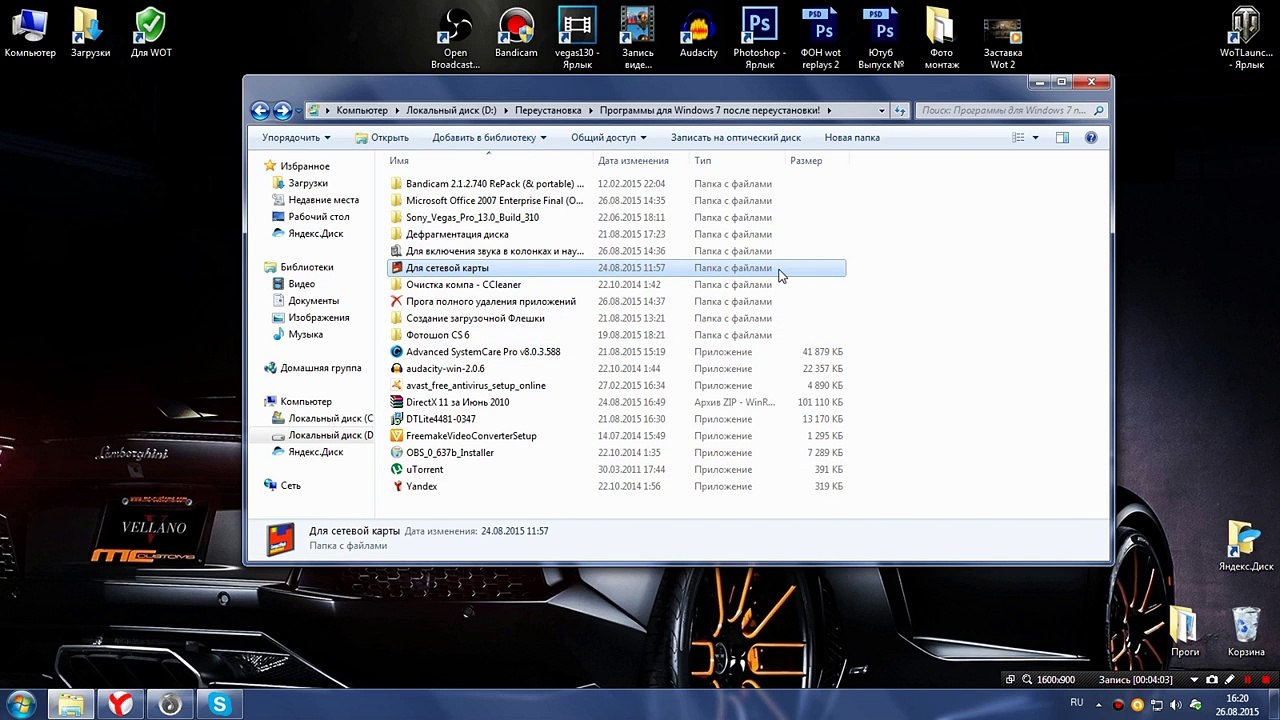This screenshot has width=1280, height=720.
Task: Select Загрузки in the navigation pane
Action: [308, 183]
